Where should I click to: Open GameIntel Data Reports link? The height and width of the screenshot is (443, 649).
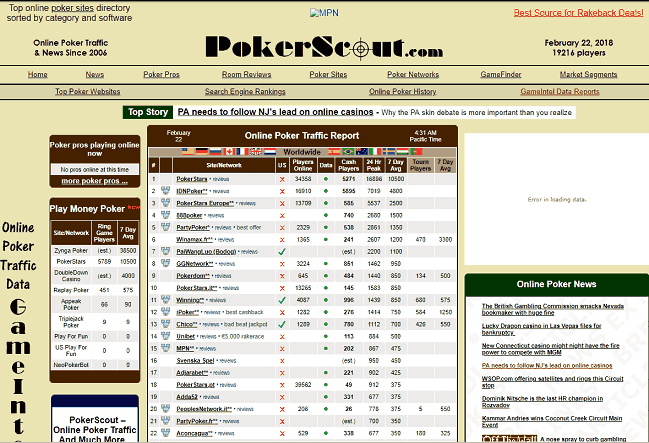[560, 91]
